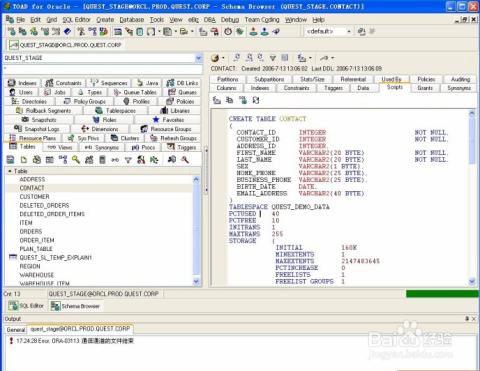Click the DDL database icon in Scripts tab toolbar
480x371 pixels.
(x=243, y=100)
